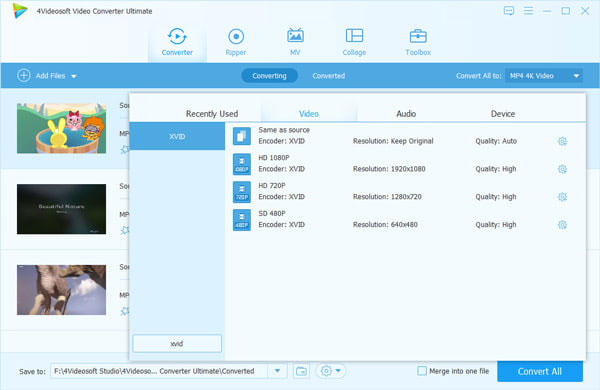Select the 1080P format icon
Viewport: 600px width, 390px height.
coord(242,164)
